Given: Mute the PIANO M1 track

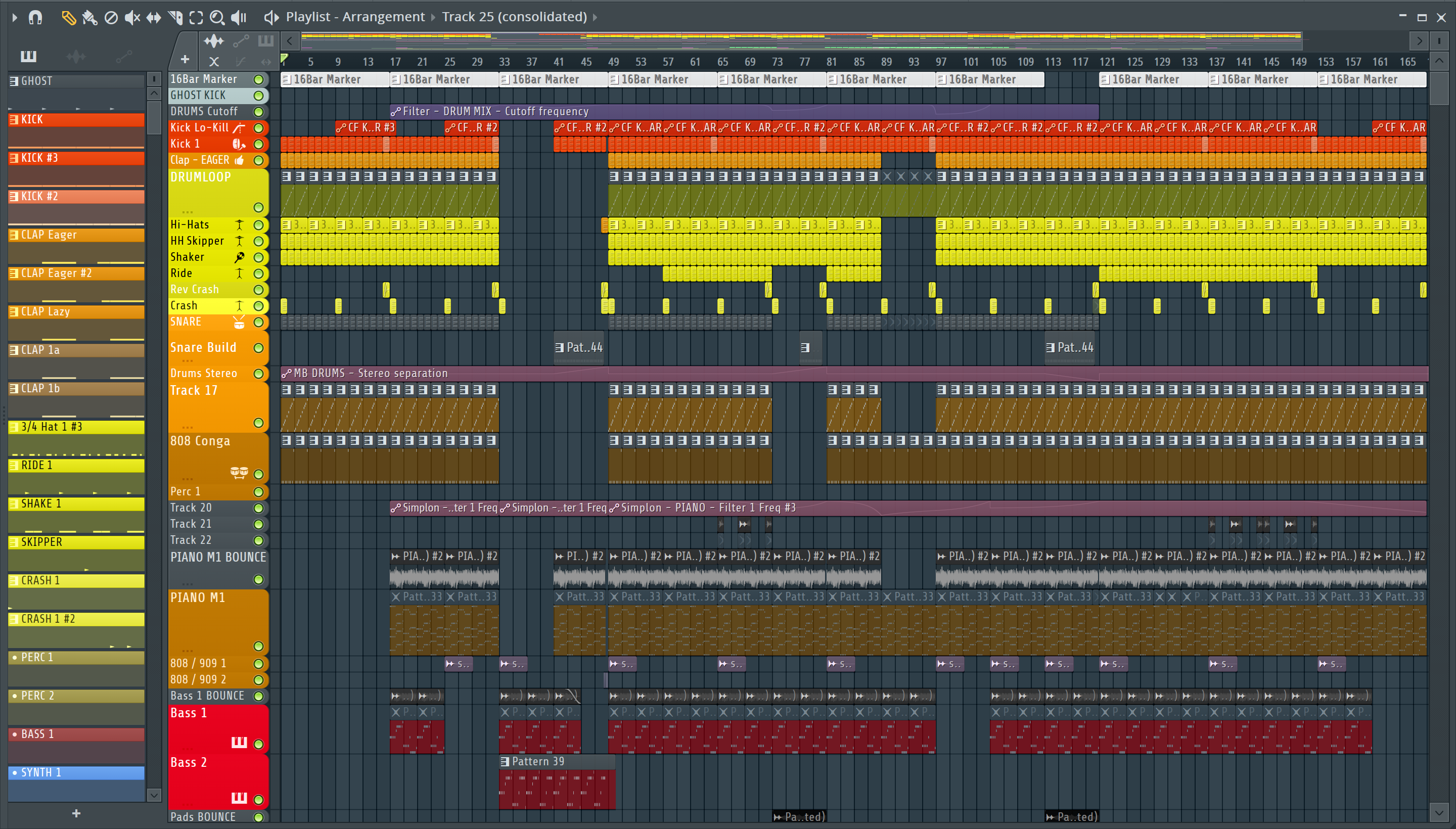Looking at the screenshot, I should [258, 646].
